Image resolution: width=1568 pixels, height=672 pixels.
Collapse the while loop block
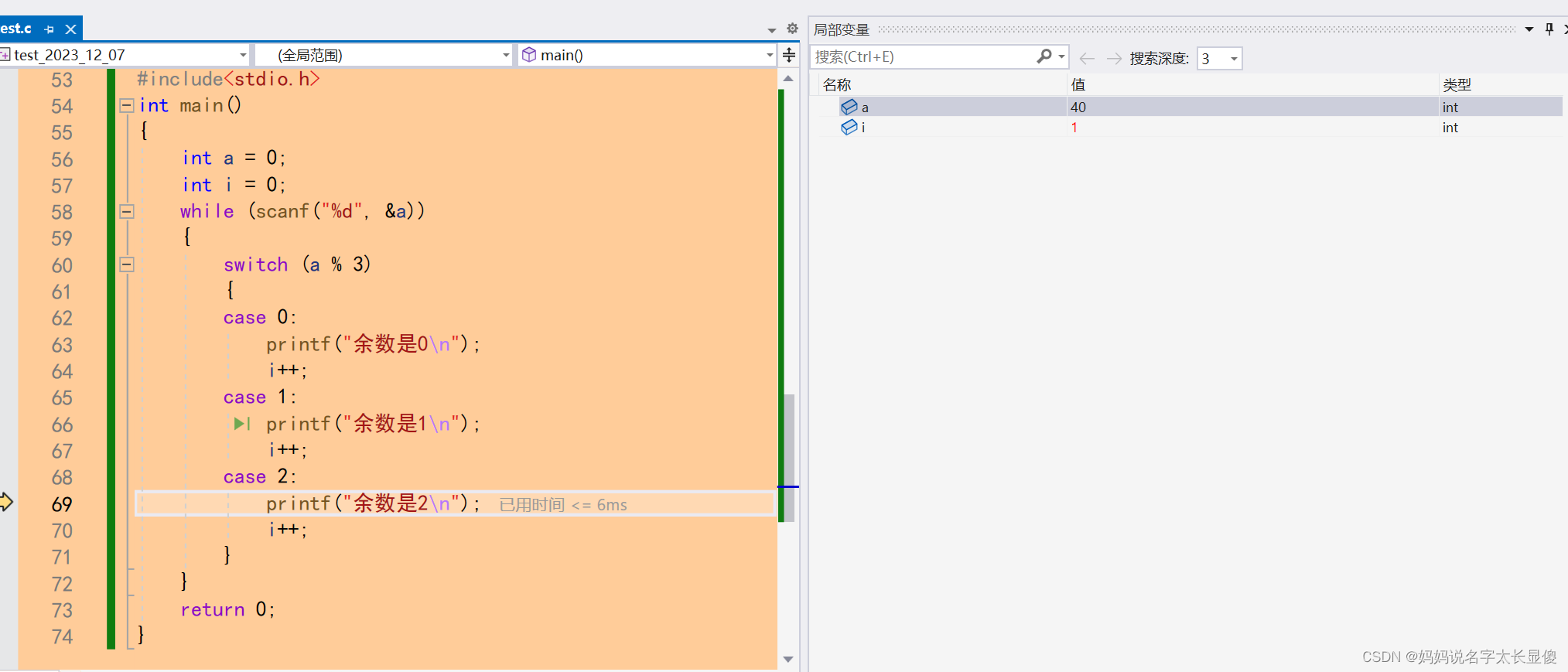(127, 212)
